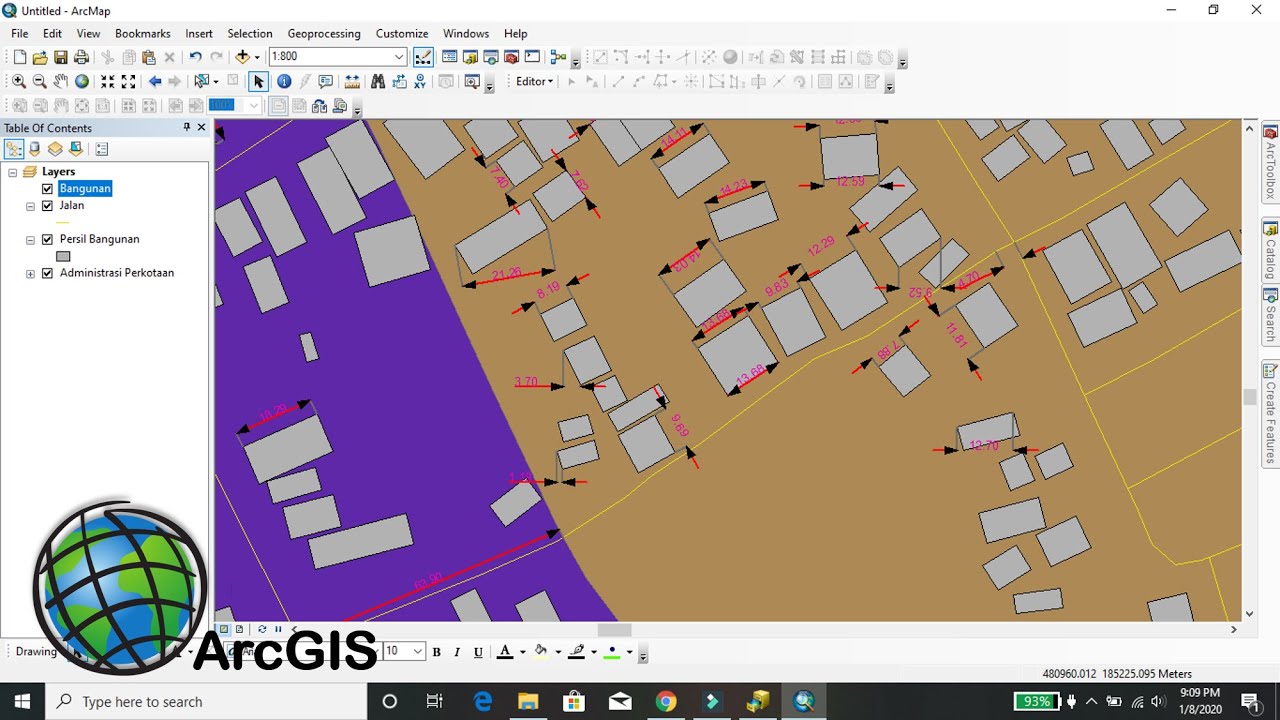Undo the last action
Screen dimensions: 1280x720
tap(195, 57)
